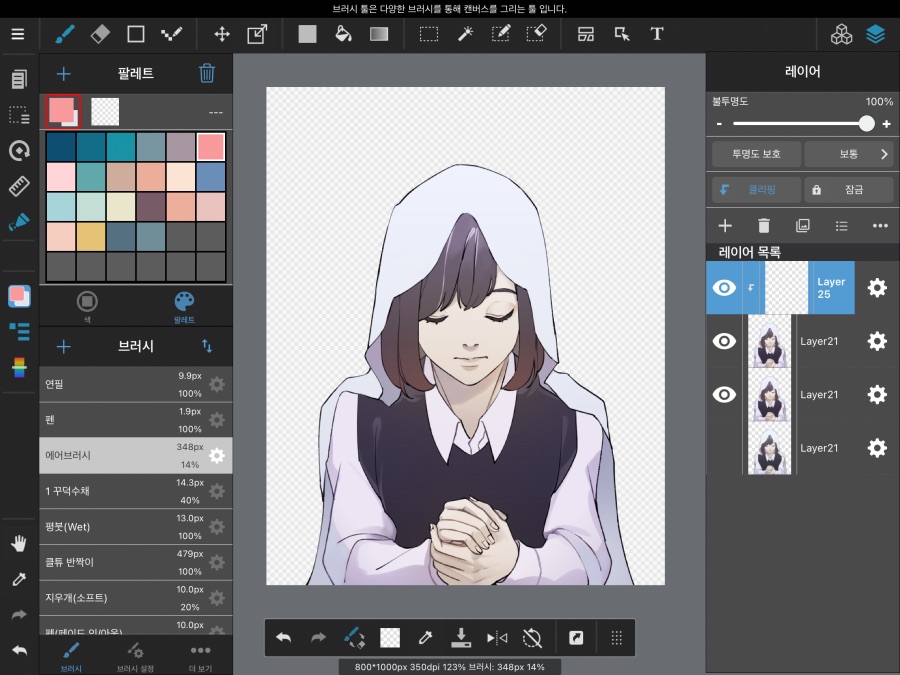Add a new layer with the plus button
This screenshot has height=675, width=900.
point(724,226)
